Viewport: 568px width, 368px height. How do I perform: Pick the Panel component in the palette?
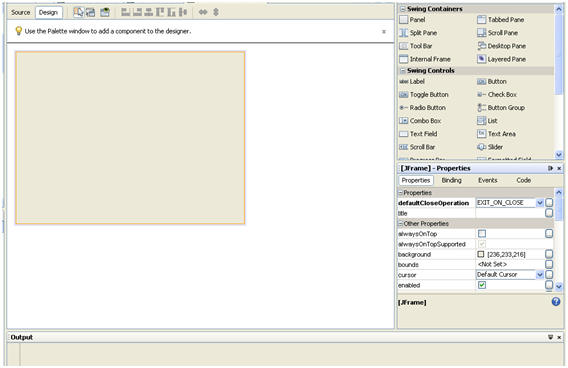click(x=412, y=20)
